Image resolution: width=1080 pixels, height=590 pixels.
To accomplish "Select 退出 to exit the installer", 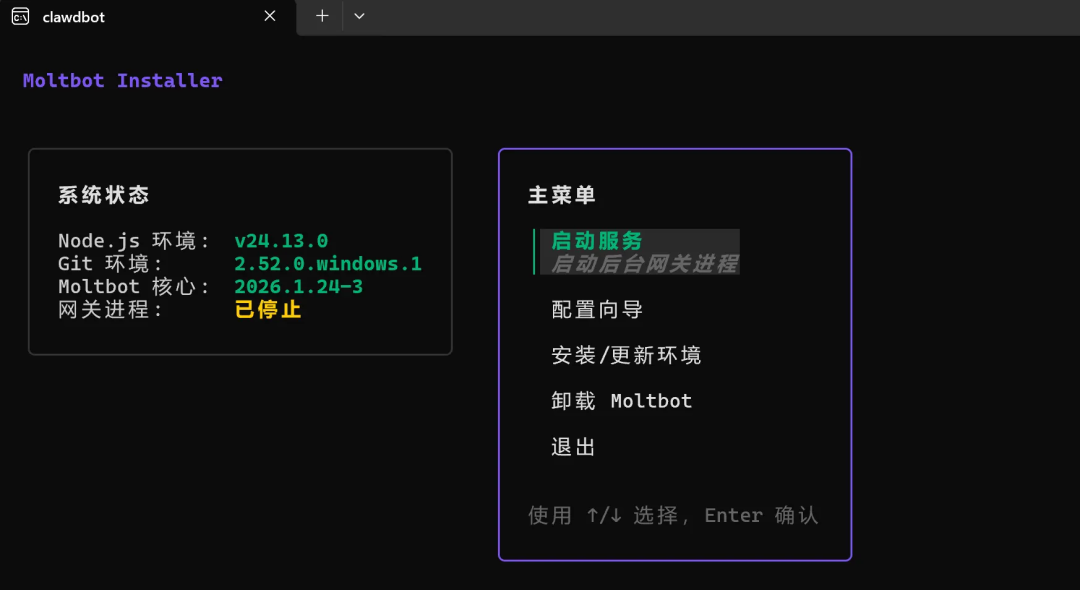I will pos(574,447).
